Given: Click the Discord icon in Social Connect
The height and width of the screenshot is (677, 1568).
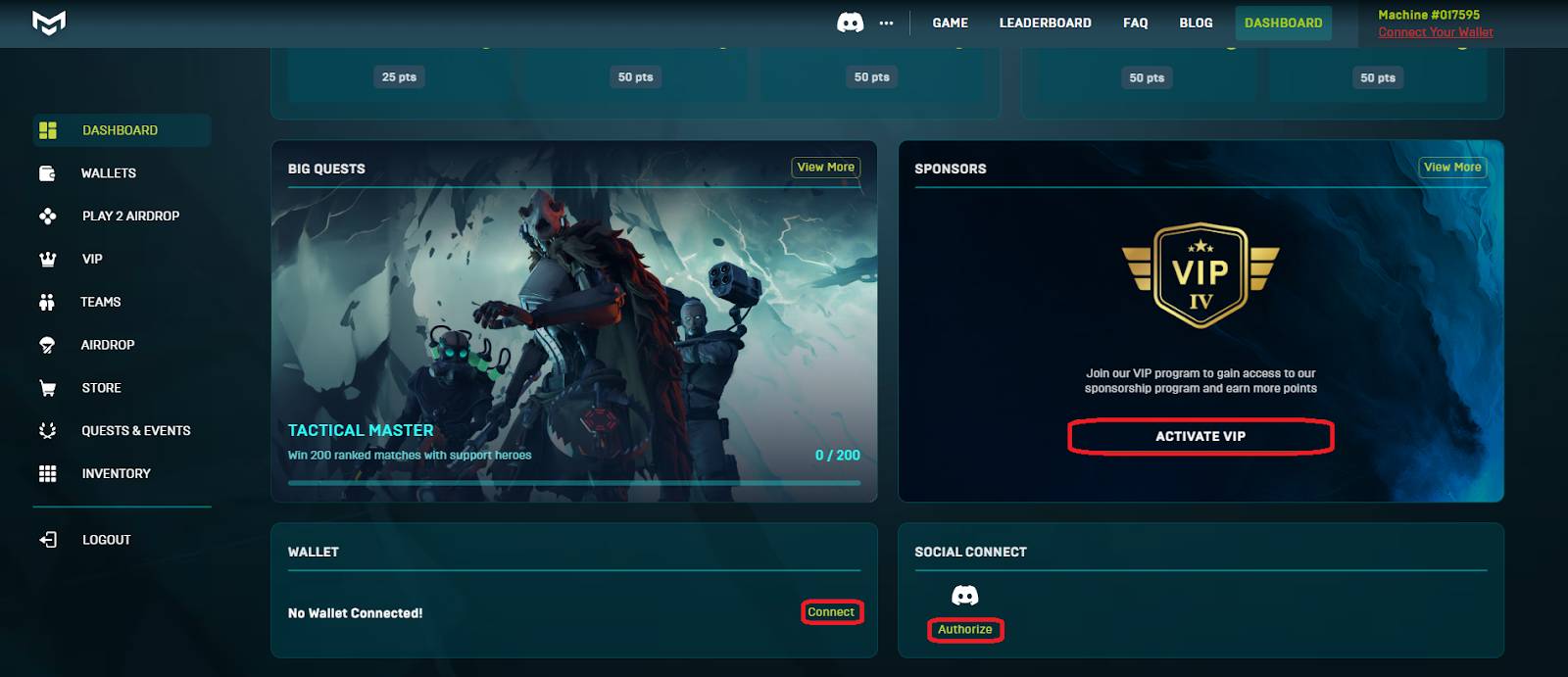Looking at the screenshot, I should (965, 596).
